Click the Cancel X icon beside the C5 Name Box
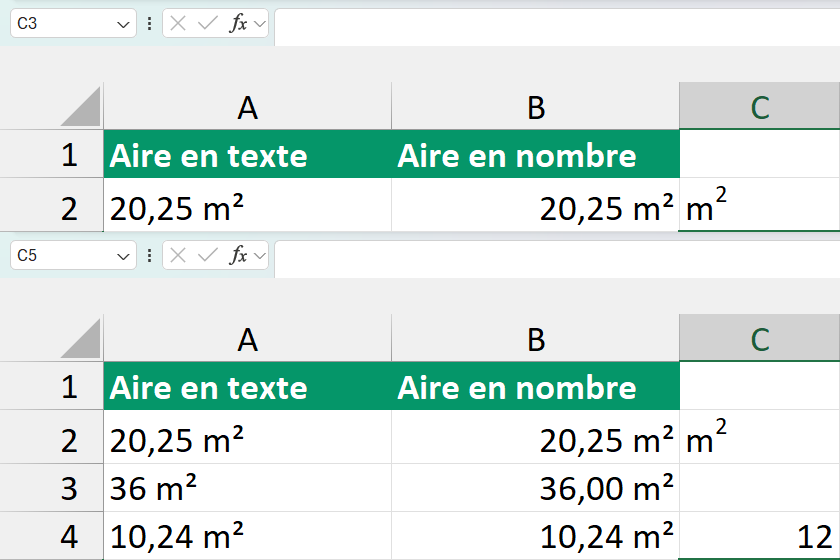 (x=178, y=256)
